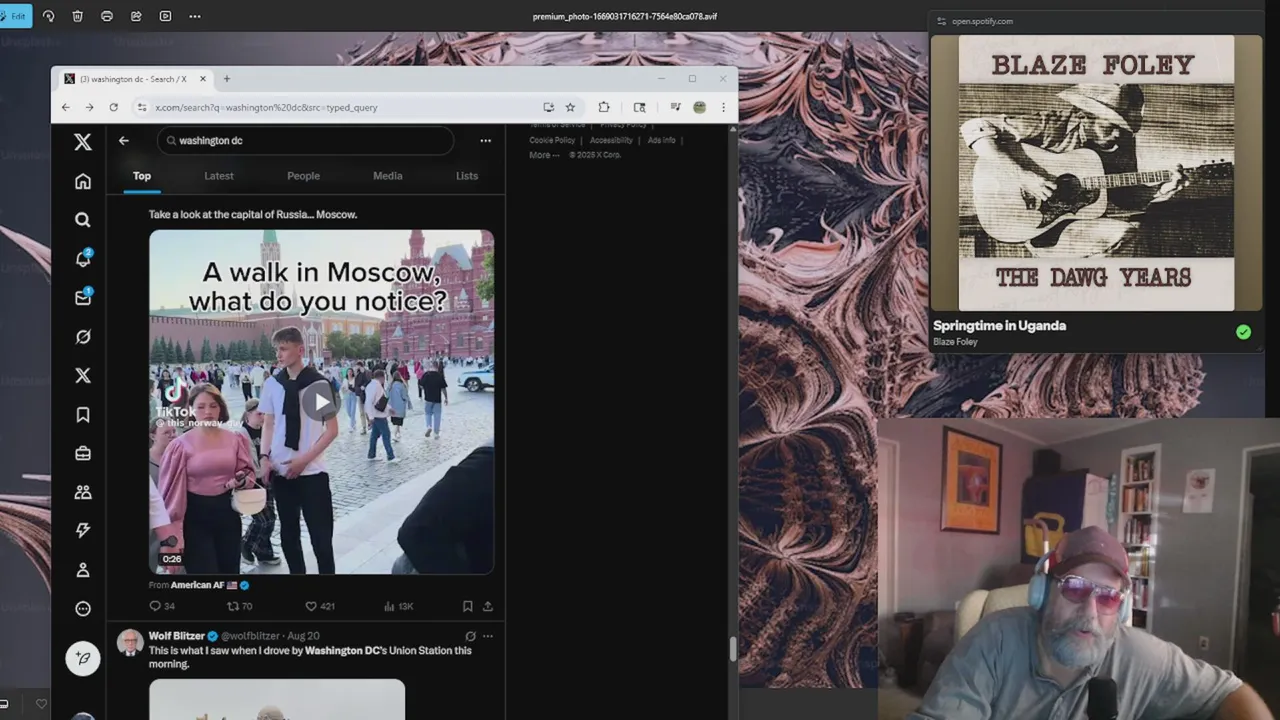Click Blaze Foley album cover in Spotify
1280x720 pixels.
click(1096, 174)
